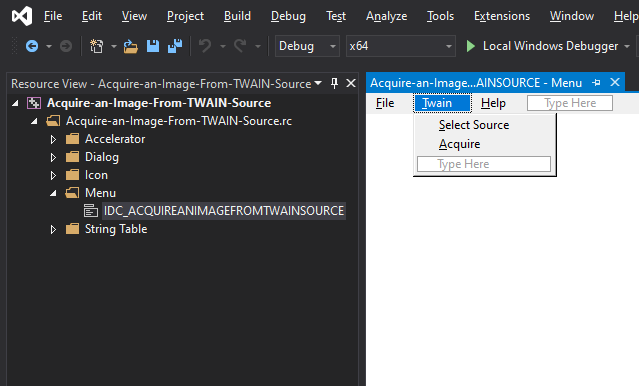This screenshot has width=639, height=386.
Task: Click the Type Here box under Acquire
Action: tap(484, 164)
